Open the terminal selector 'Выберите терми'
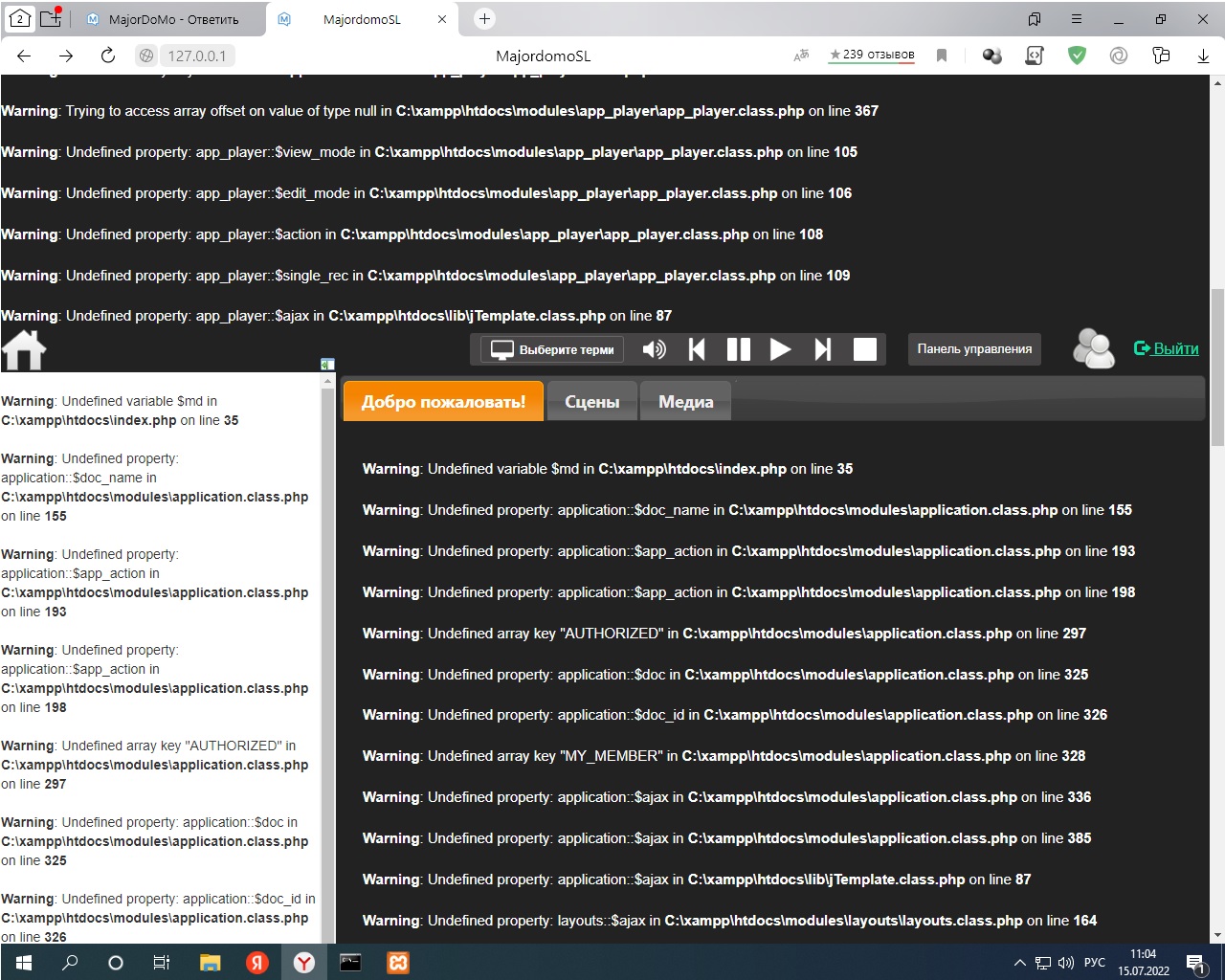The width and height of the screenshot is (1225, 980). [552, 349]
